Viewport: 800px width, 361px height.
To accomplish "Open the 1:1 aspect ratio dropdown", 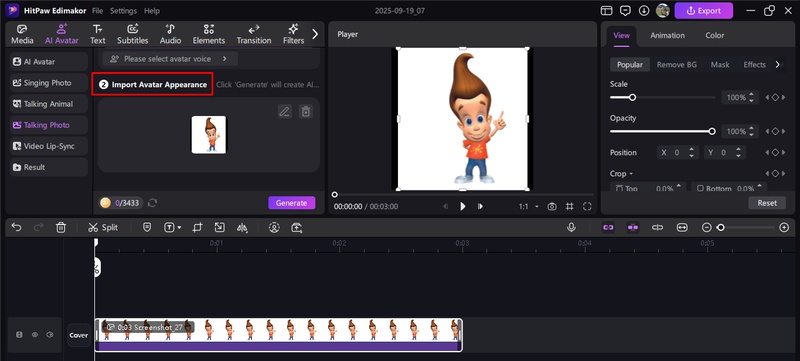I will tap(529, 207).
